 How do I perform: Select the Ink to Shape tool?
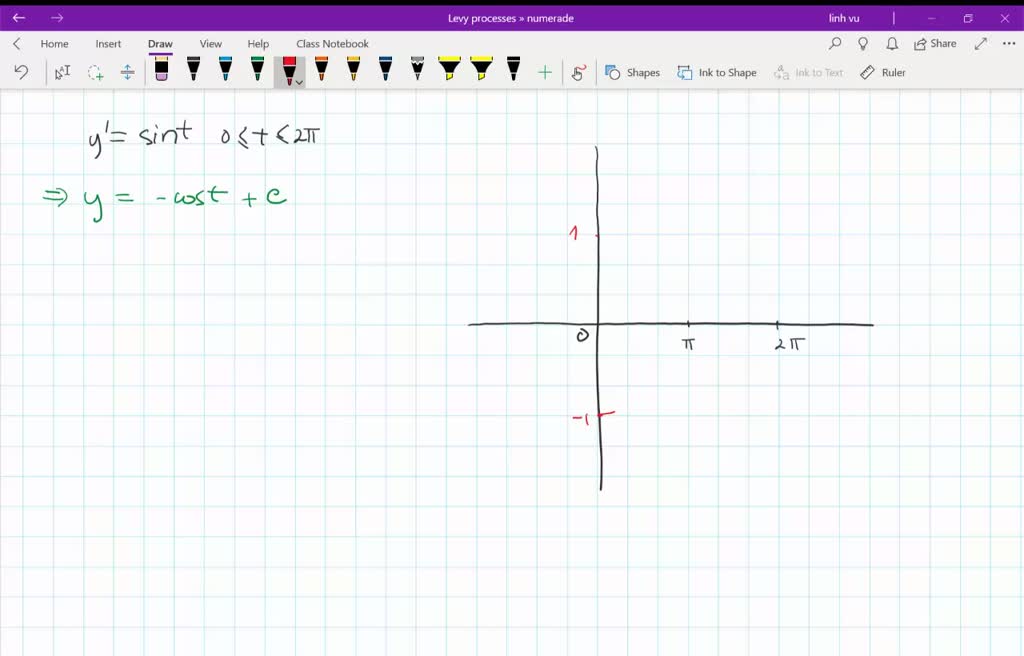click(x=716, y=72)
